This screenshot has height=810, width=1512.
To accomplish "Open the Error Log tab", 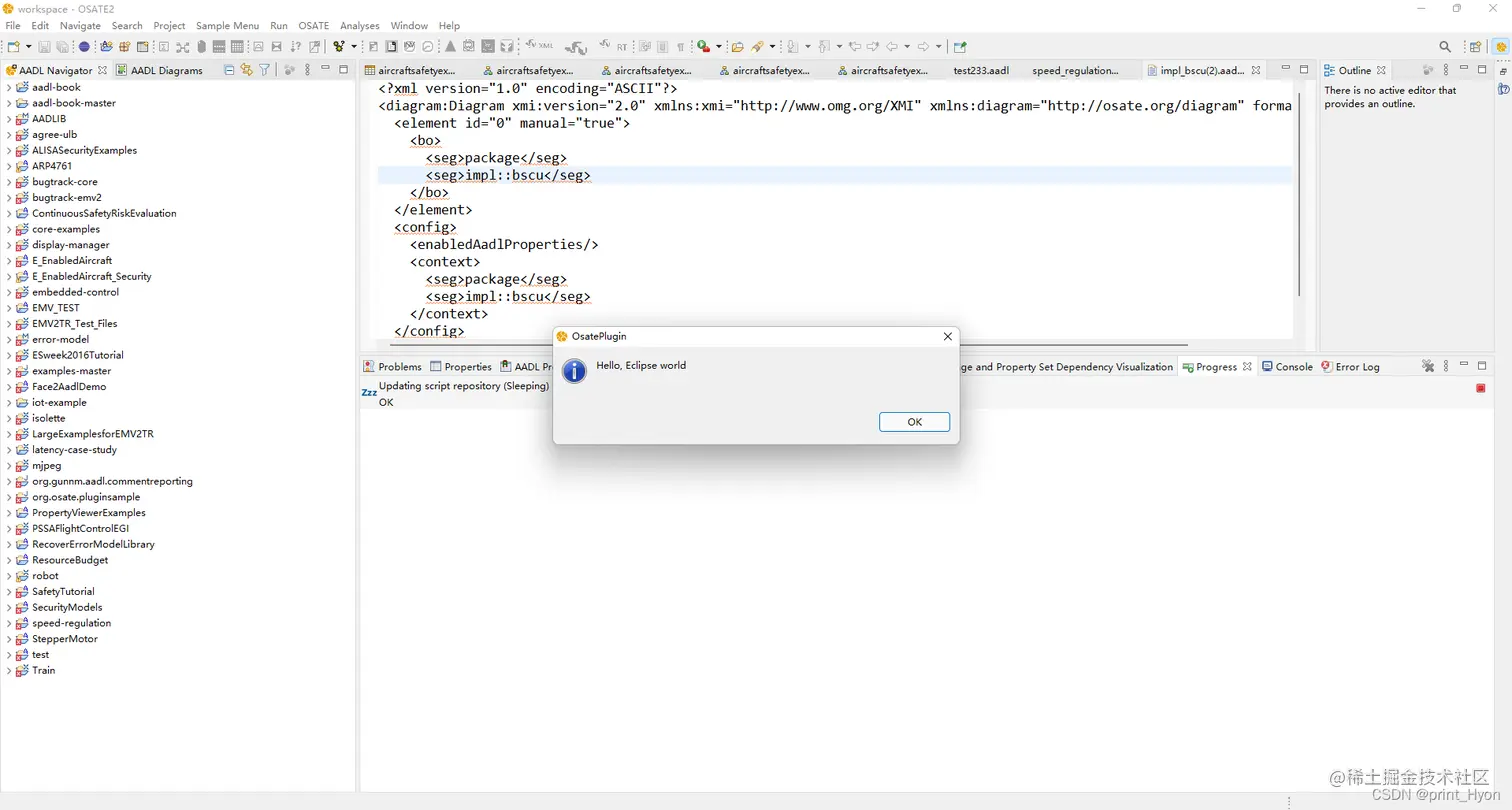I will pos(1350,367).
